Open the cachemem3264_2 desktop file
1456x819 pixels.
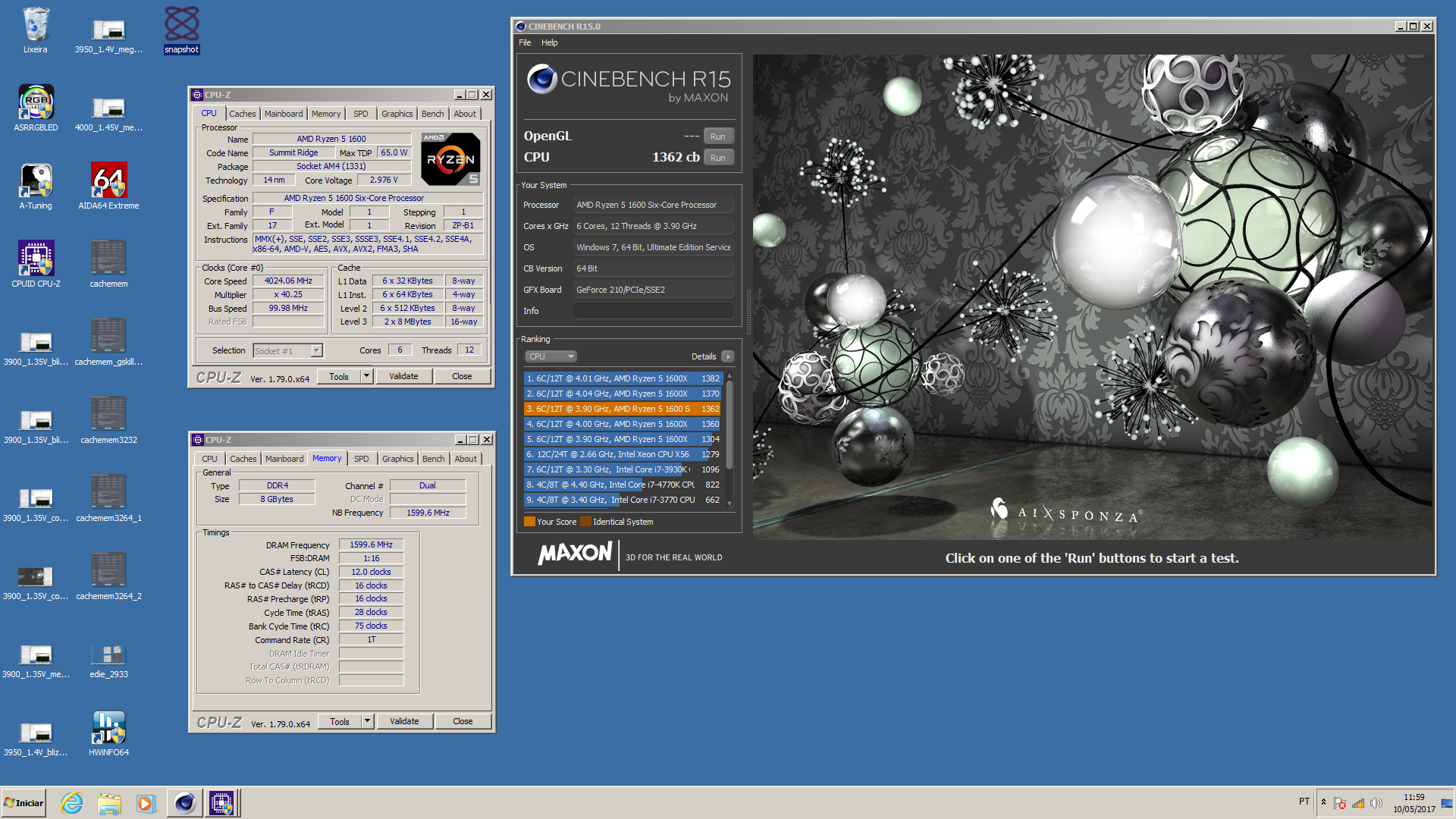108,577
